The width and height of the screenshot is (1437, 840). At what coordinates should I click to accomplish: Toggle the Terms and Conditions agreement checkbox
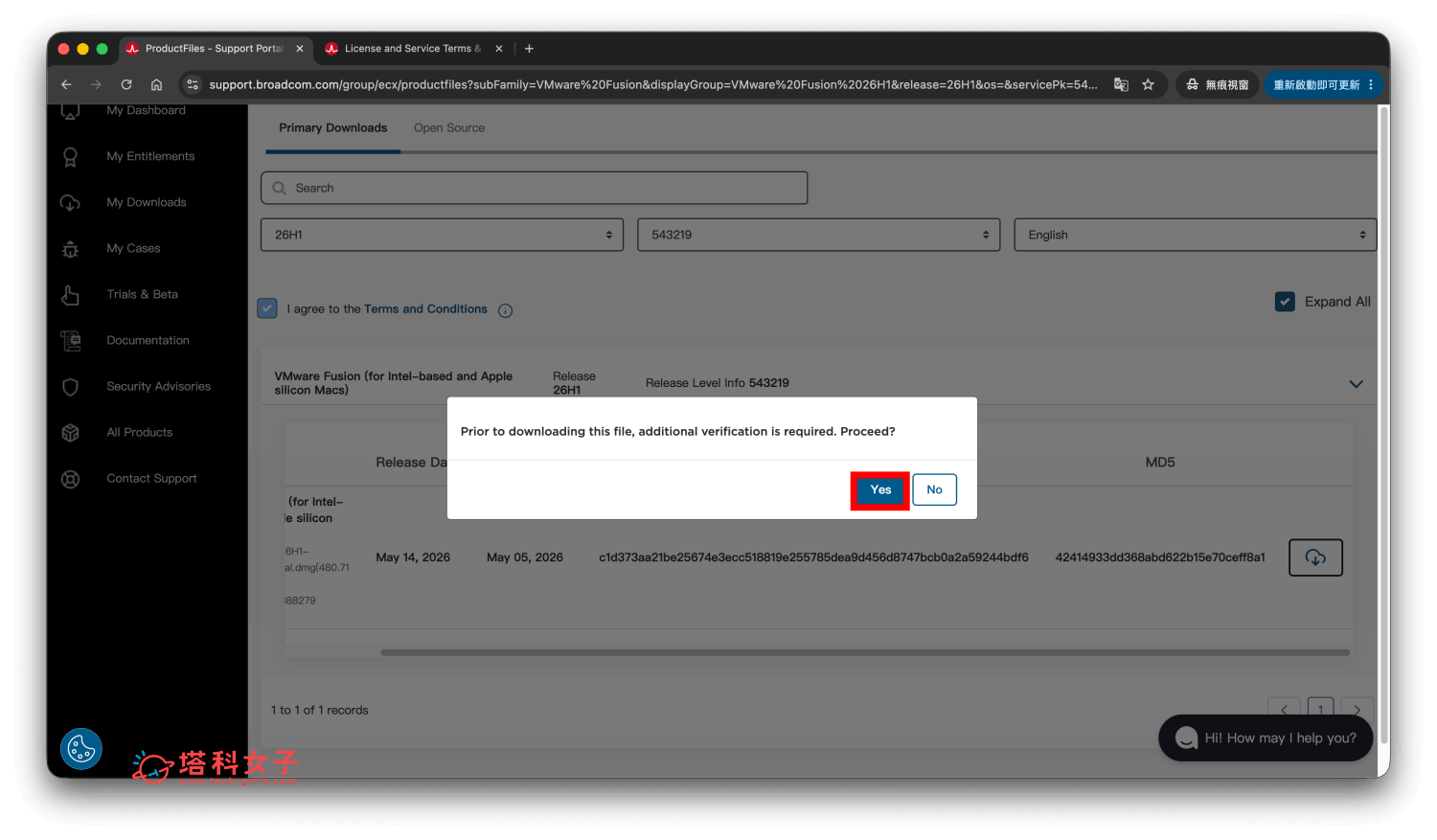click(267, 308)
